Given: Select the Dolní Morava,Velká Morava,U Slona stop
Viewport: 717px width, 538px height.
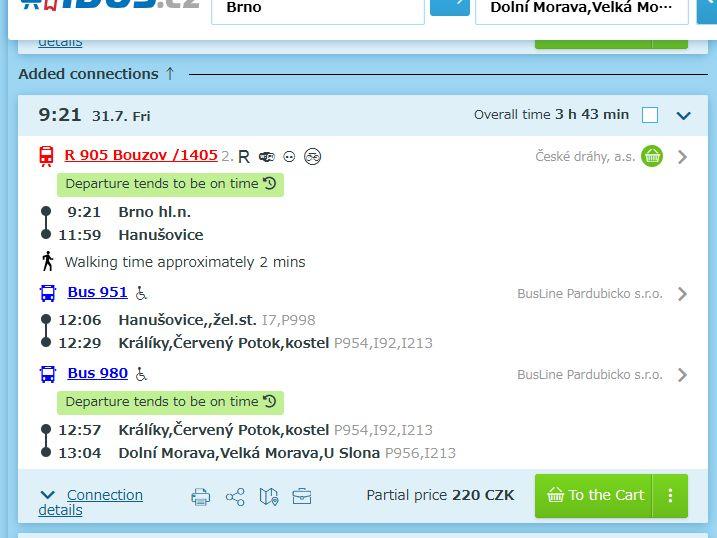Looking at the screenshot, I should (x=249, y=453).
